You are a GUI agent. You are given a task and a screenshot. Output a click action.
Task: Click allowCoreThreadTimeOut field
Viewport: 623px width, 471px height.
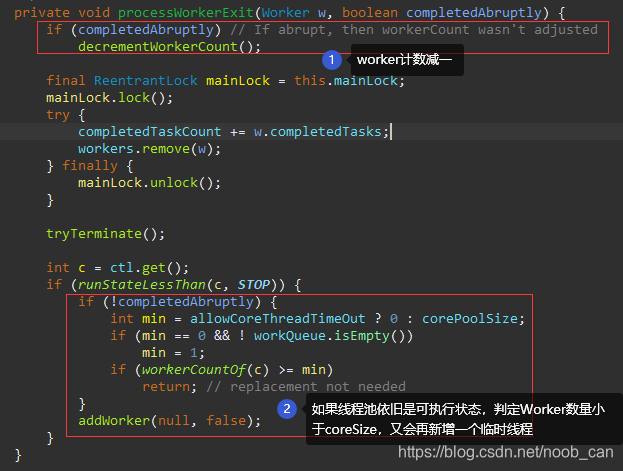tap(277, 319)
